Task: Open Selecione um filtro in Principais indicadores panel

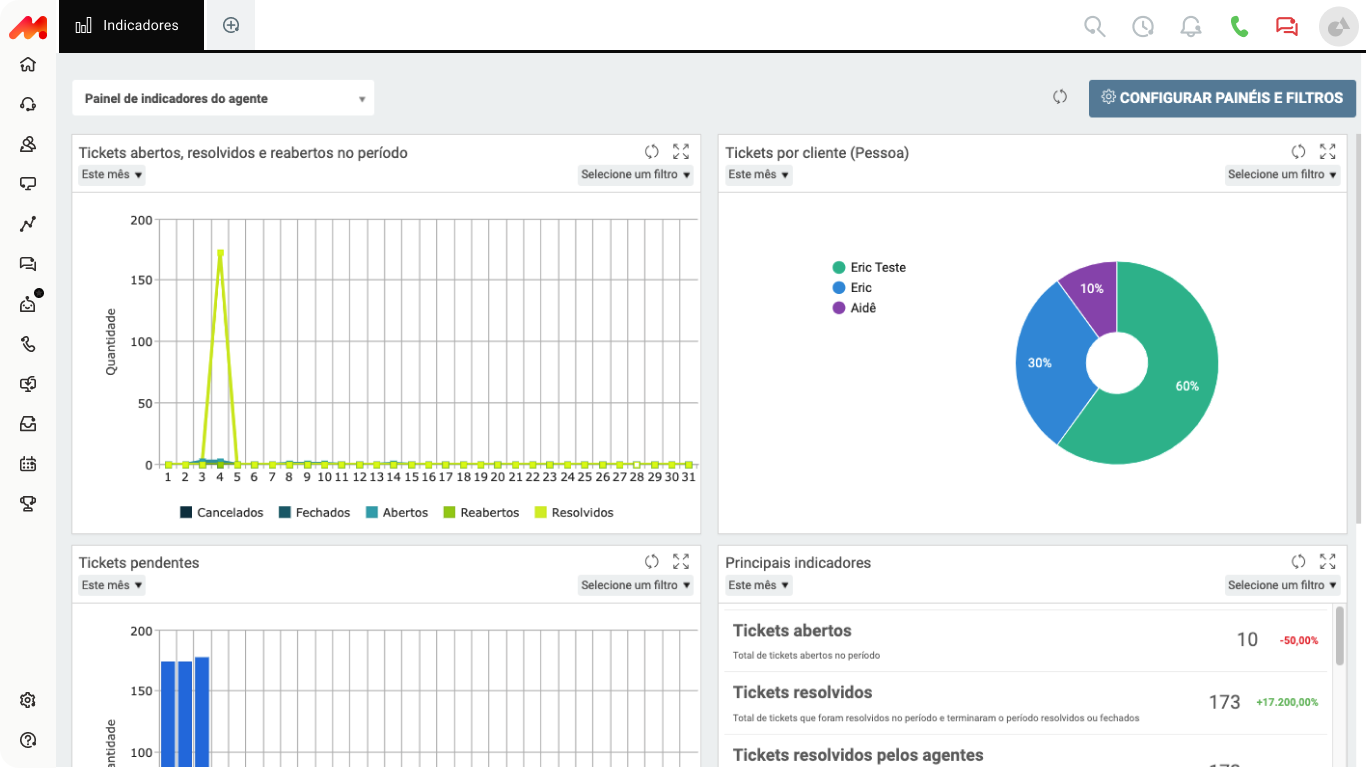Action: click(1283, 585)
